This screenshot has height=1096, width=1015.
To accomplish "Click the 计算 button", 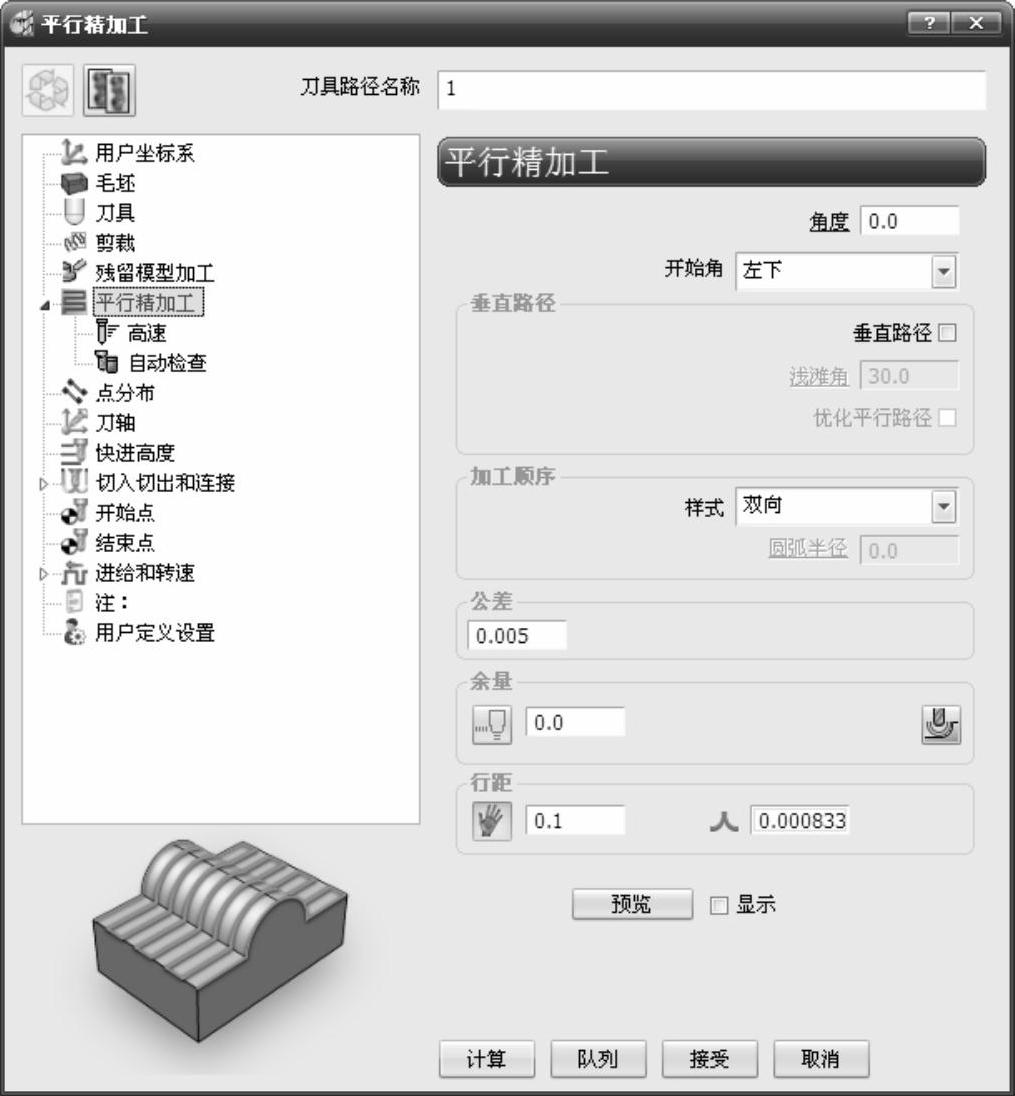I will click(x=487, y=1059).
